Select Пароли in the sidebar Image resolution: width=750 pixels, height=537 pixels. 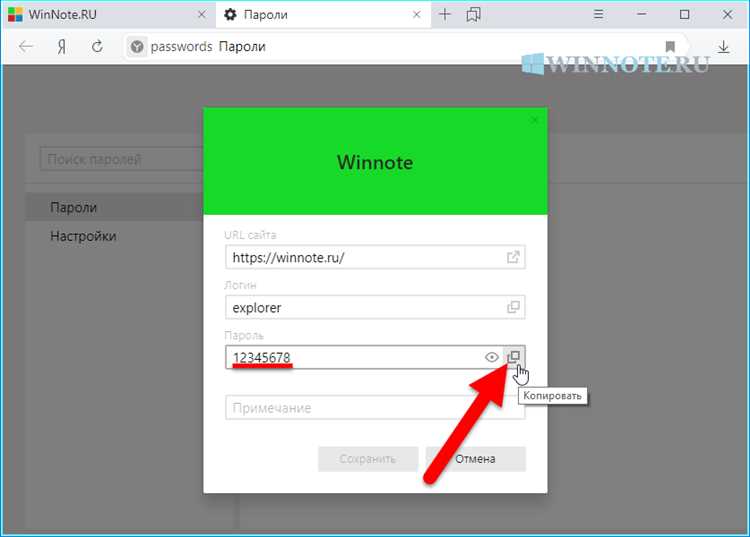[74, 207]
